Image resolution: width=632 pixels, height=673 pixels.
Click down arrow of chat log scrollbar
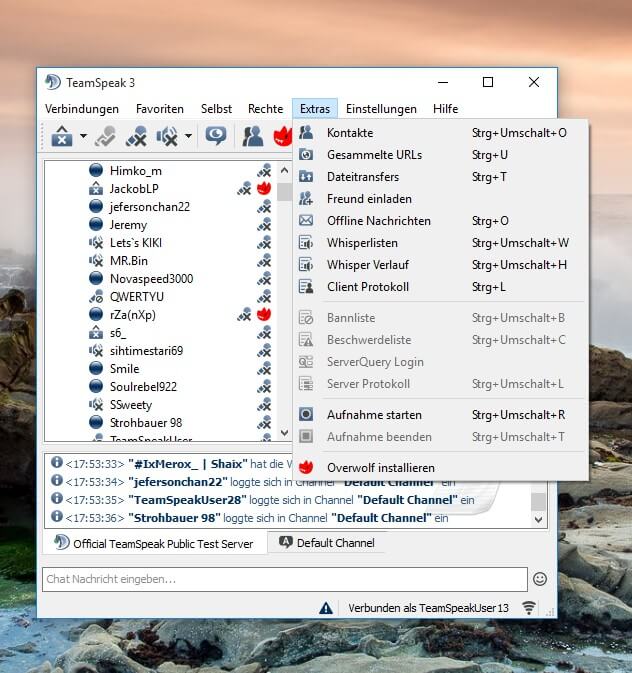pyautogui.click(x=538, y=519)
